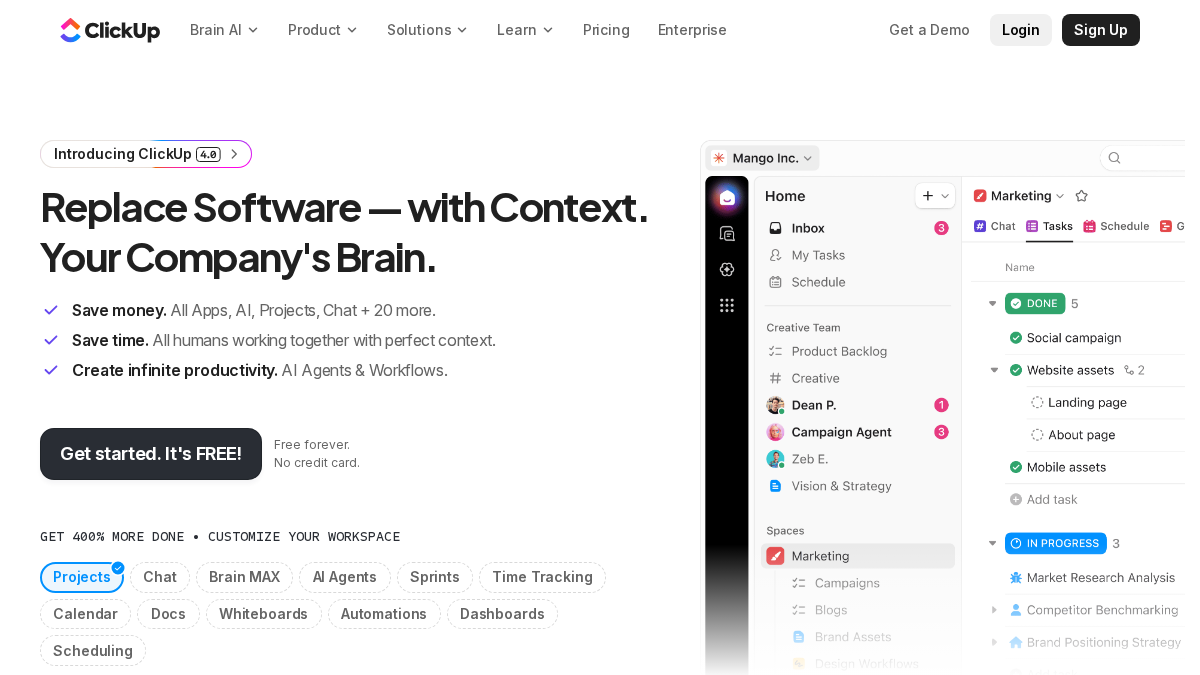Open the Home icon in the black rail
This screenshot has width=1200, height=675.
(727, 197)
